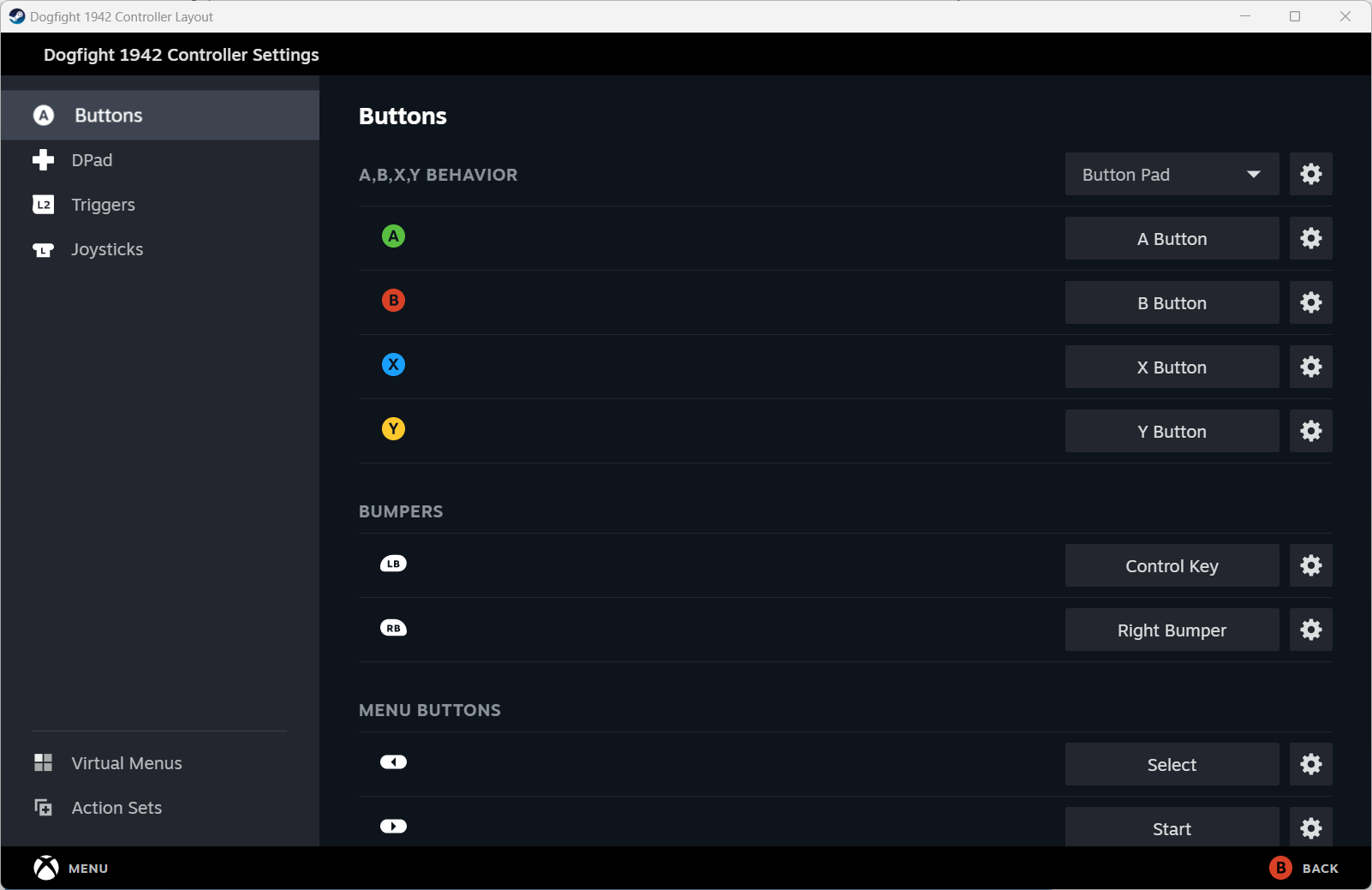Click the RB right bumper glyph
Image resolution: width=1372 pixels, height=890 pixels.
coord(393,628)
